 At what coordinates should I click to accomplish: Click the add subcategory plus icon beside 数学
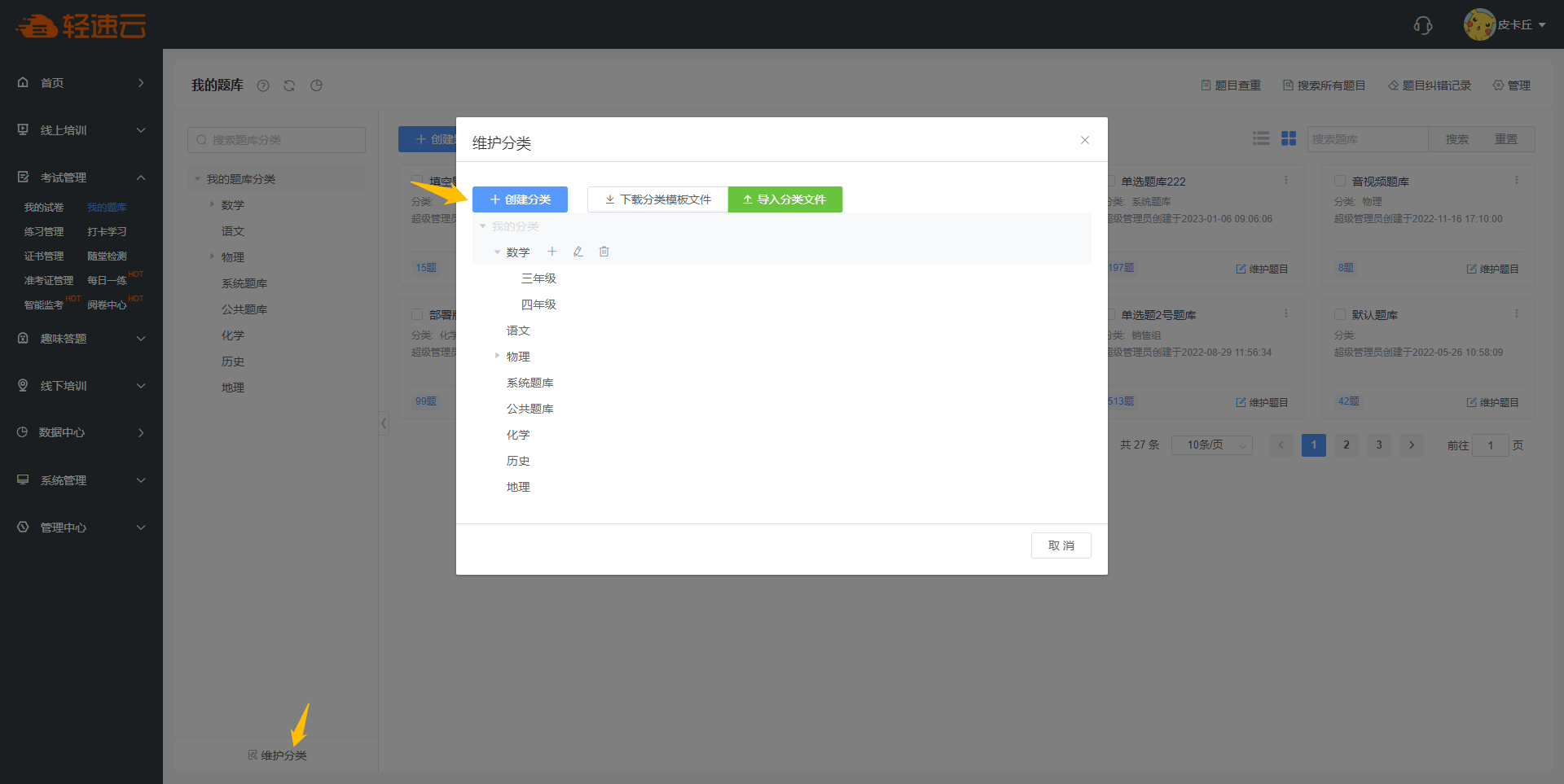coord(552,252)
